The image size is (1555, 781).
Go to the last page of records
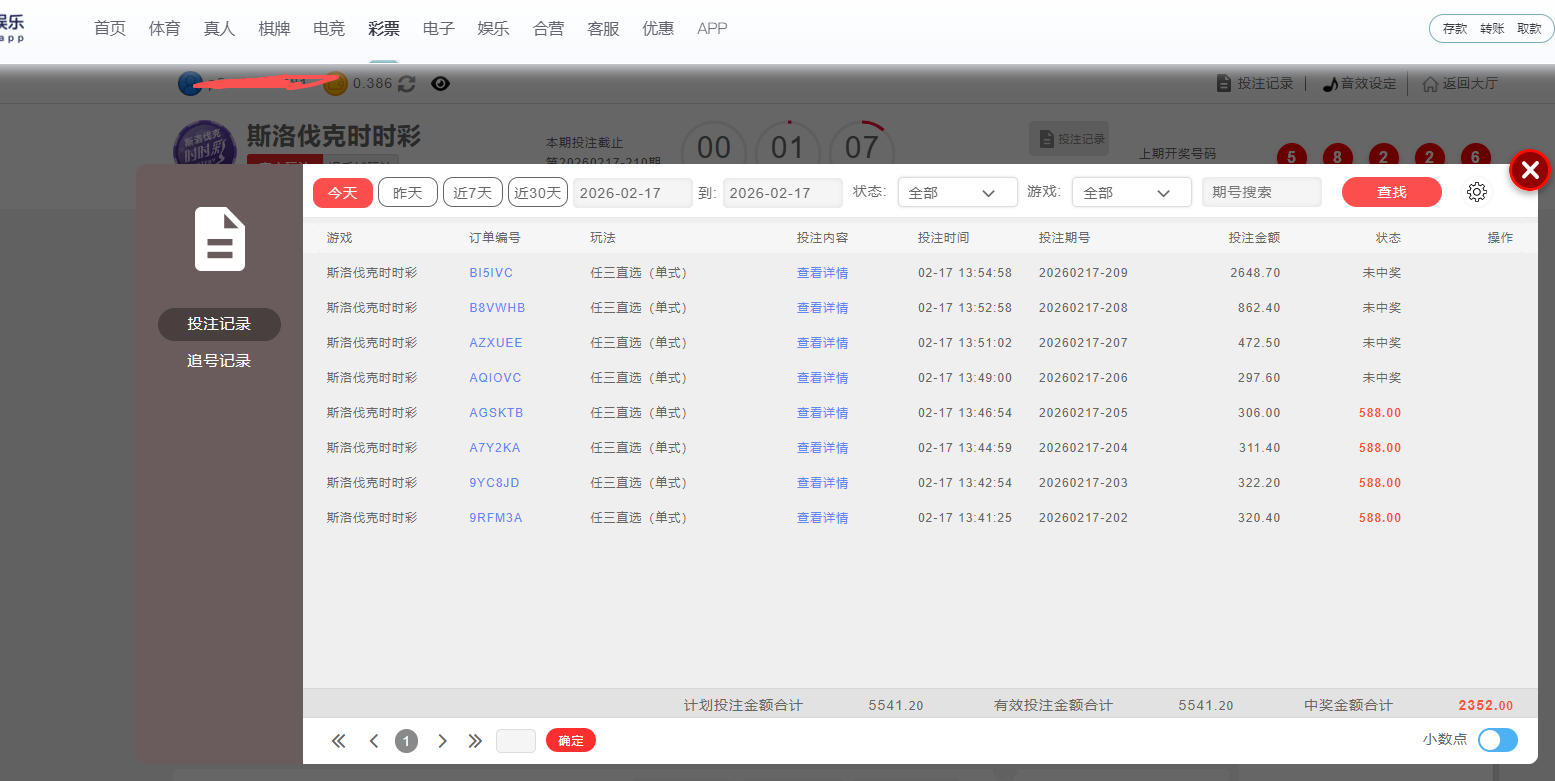pyautogui.click(x=475, y=741)
